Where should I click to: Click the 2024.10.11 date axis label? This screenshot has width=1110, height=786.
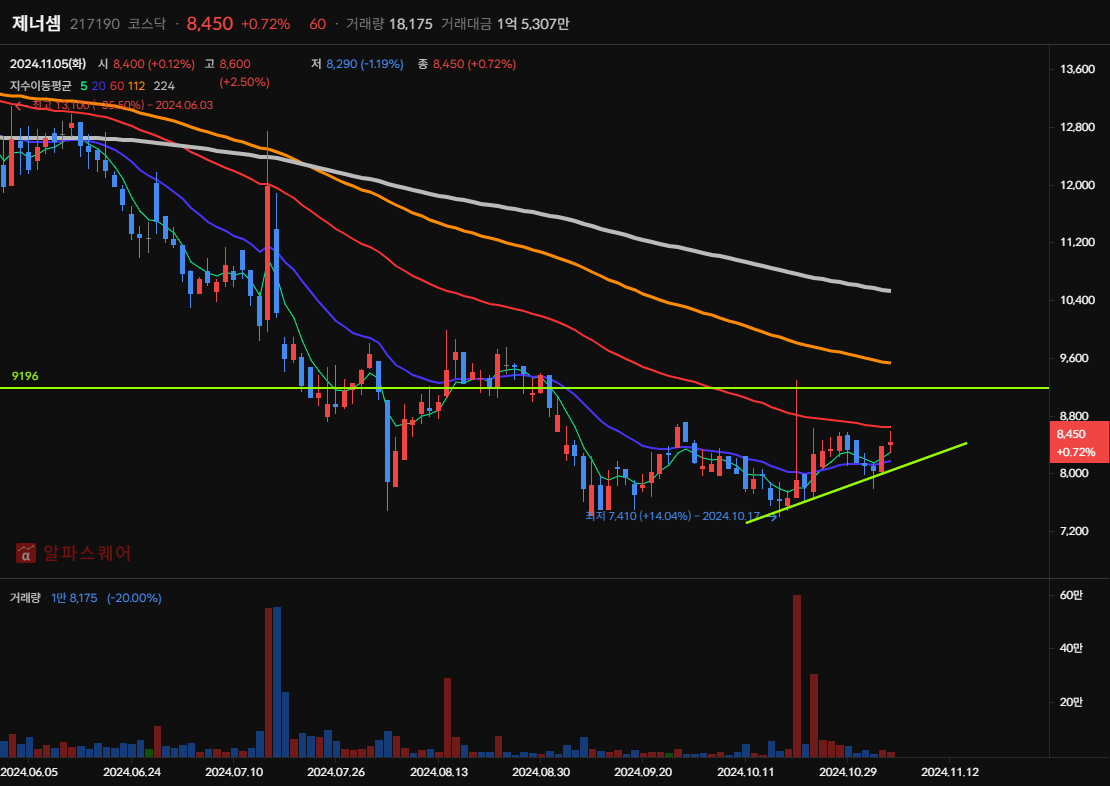coord(745,772)
